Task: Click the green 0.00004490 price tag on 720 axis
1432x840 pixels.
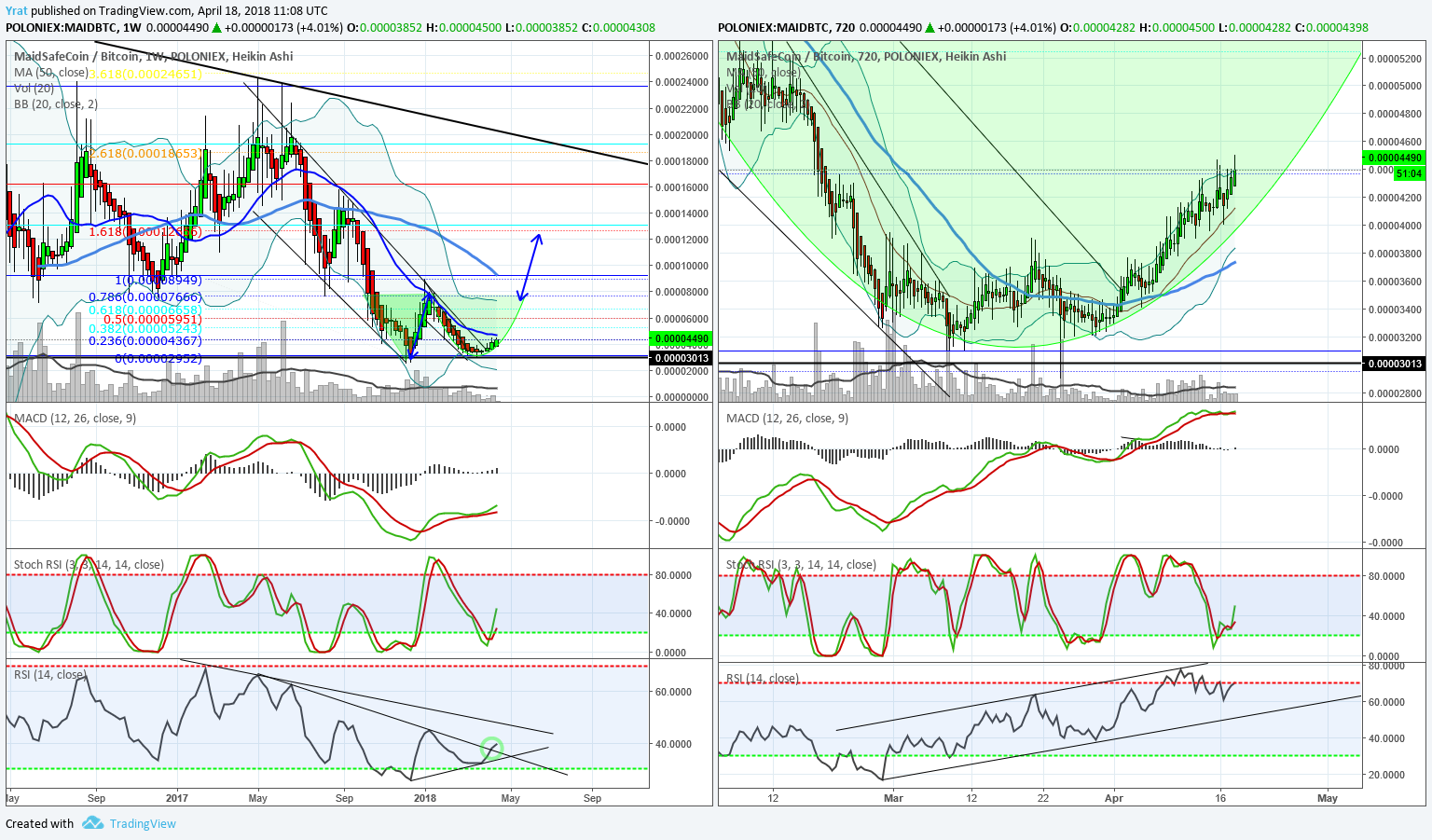Action: click(x=1394, y=158)
